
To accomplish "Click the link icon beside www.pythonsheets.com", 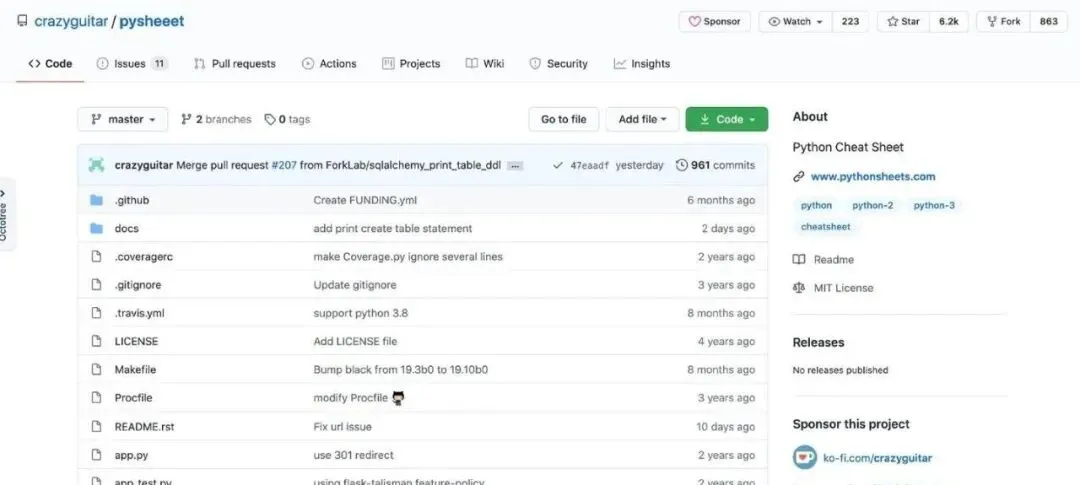I will coord(799,176).
